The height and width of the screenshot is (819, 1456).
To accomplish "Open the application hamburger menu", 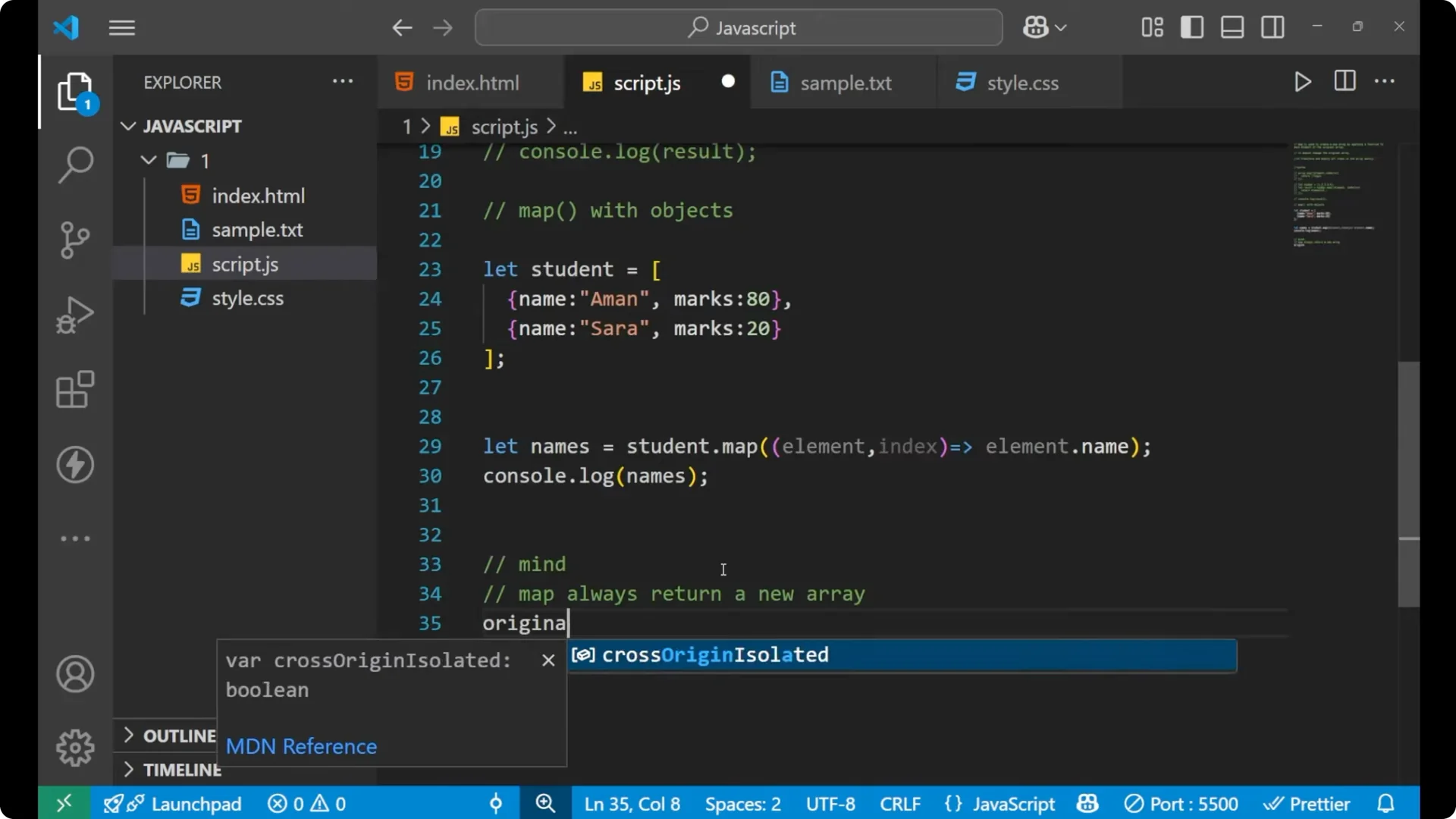I will pyautogui.click(x=121, y=27).
